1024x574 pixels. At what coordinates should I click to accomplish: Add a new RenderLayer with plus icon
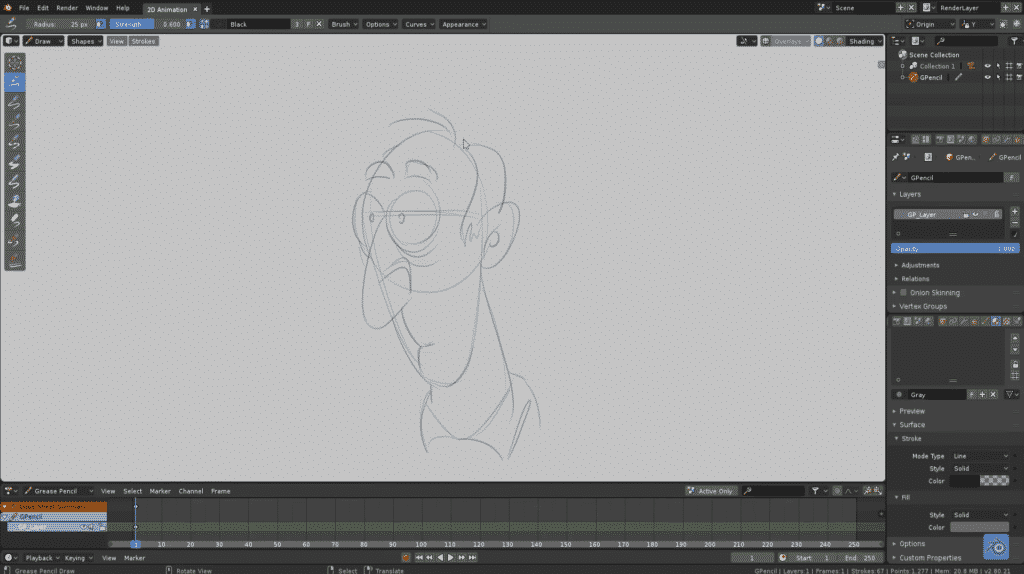[1006, 8]
